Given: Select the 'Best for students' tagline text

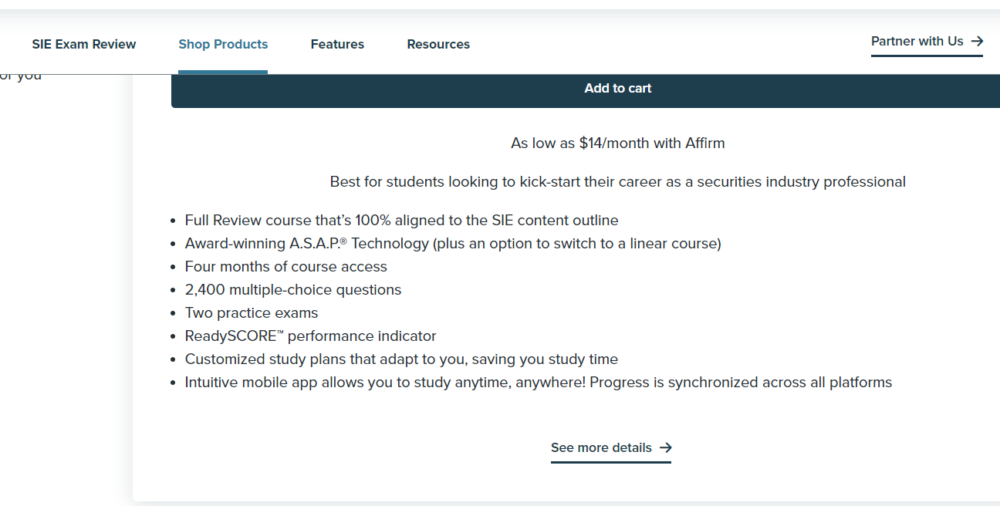Looking at the screenshot, I should [x=617, y=182].
